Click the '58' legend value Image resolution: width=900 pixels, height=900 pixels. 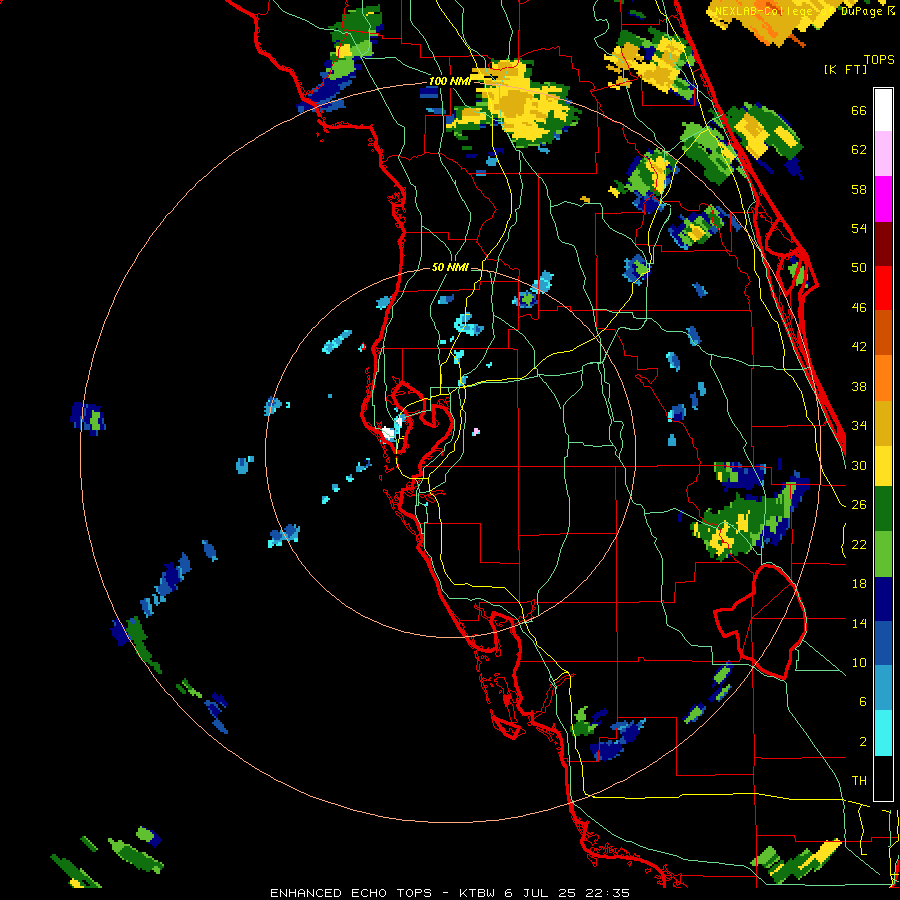[x=859, y=189]
